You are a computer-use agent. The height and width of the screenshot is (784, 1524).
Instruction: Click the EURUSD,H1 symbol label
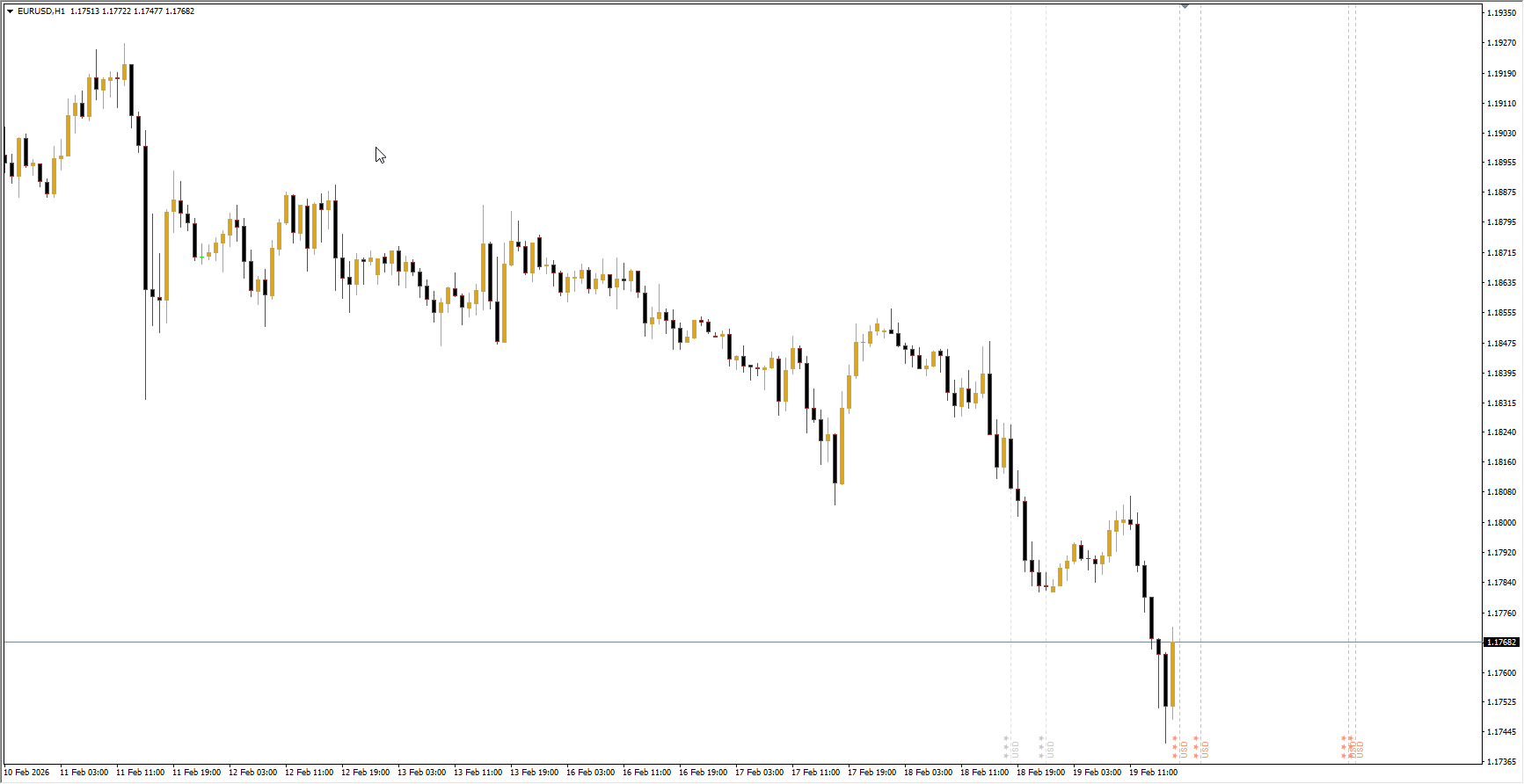(40, 11)
